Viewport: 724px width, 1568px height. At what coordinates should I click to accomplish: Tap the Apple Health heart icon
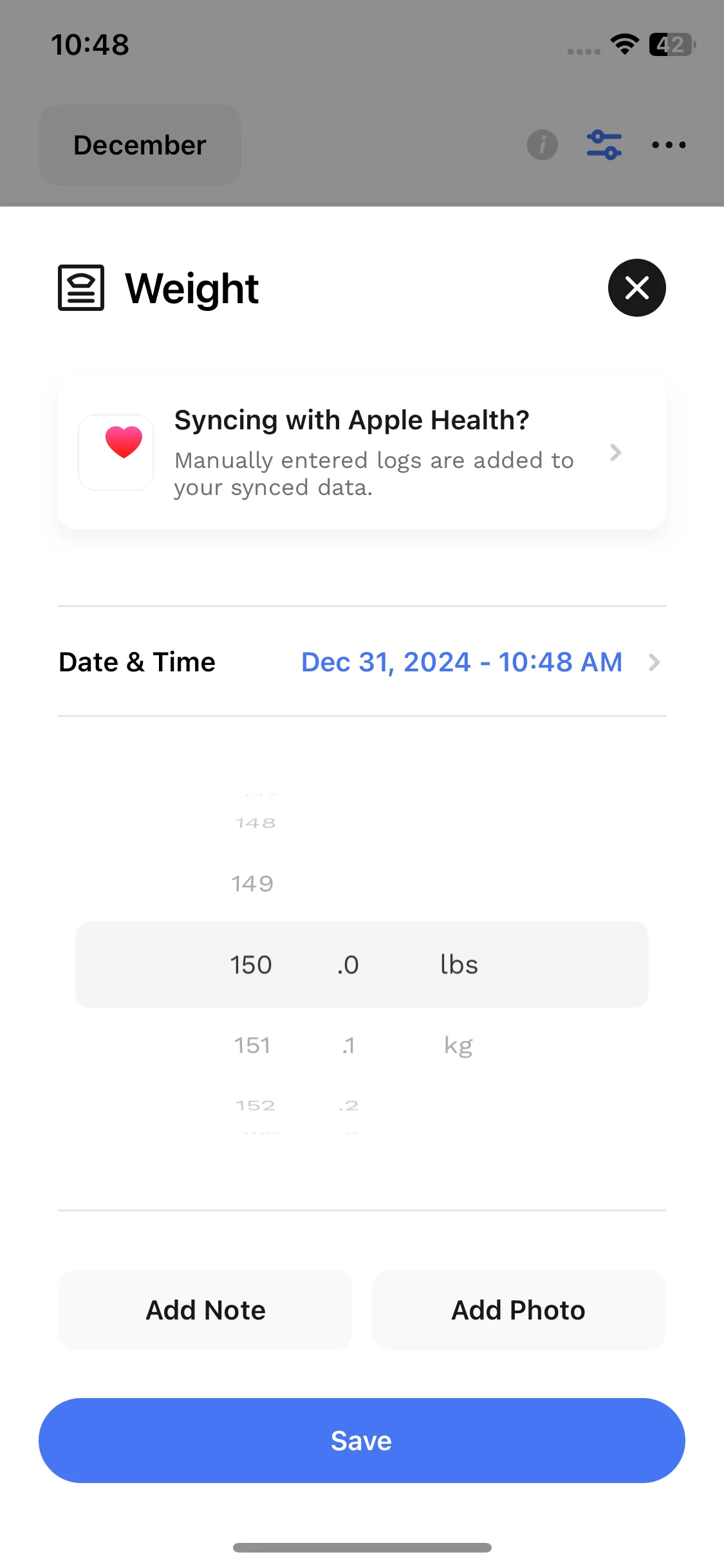coord(116,452)
